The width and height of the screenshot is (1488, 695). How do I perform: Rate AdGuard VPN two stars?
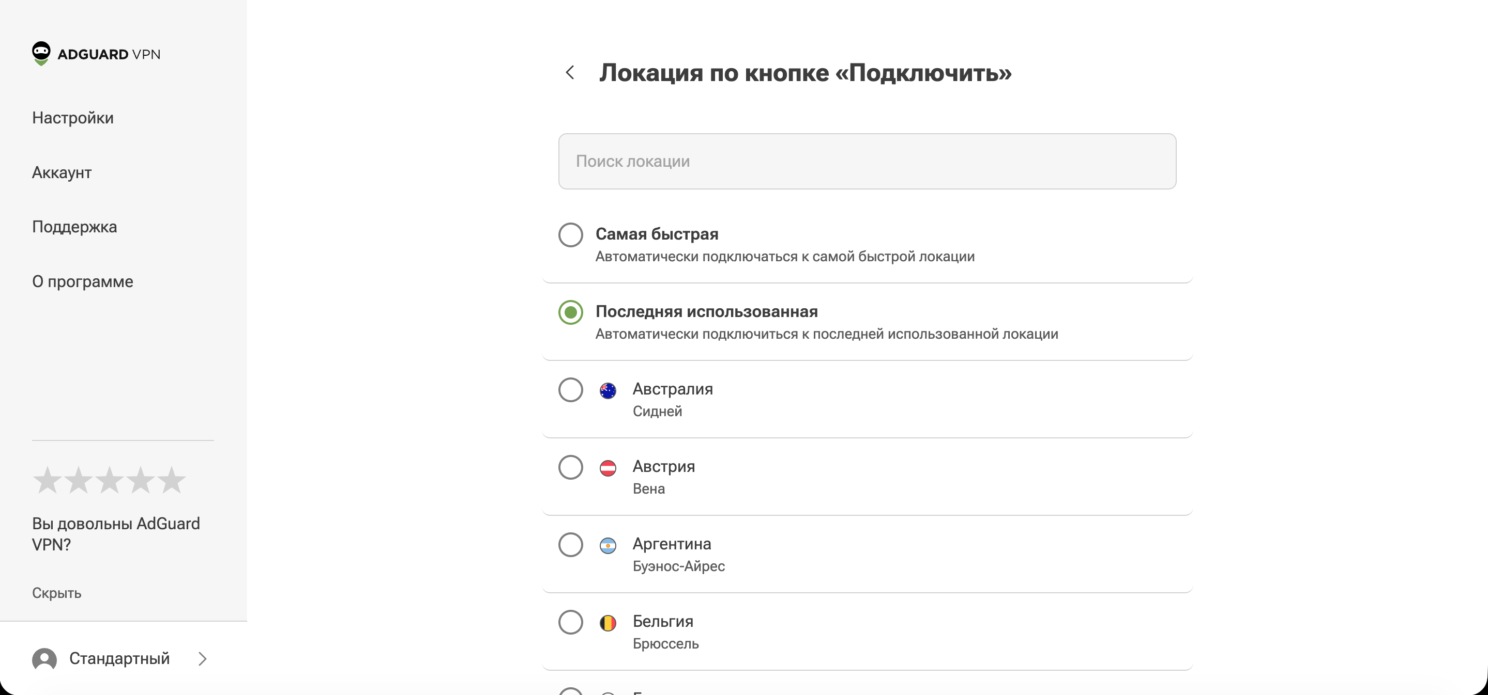[78, 481]
